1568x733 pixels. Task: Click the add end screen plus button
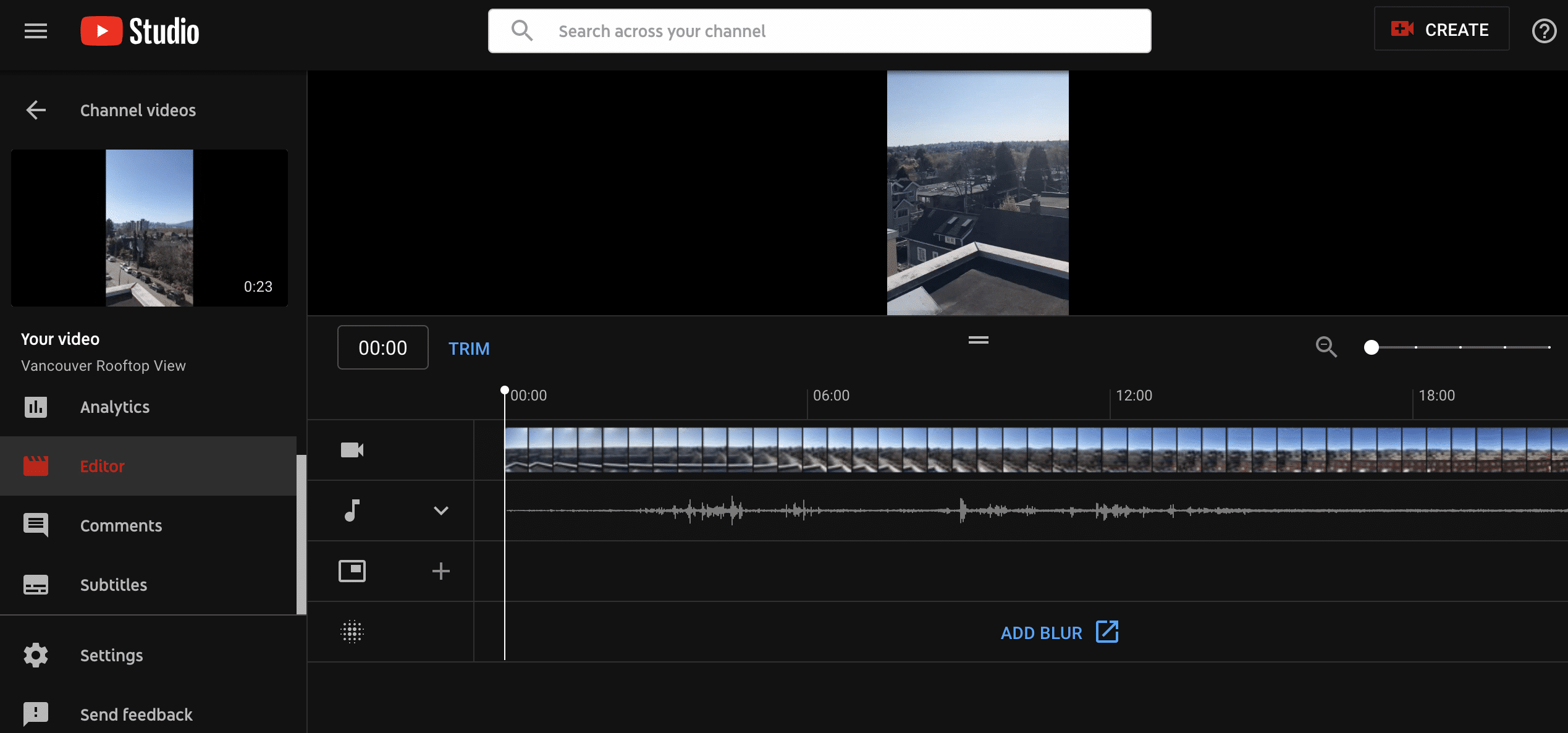pyautogui.click(x=441, y=571)
